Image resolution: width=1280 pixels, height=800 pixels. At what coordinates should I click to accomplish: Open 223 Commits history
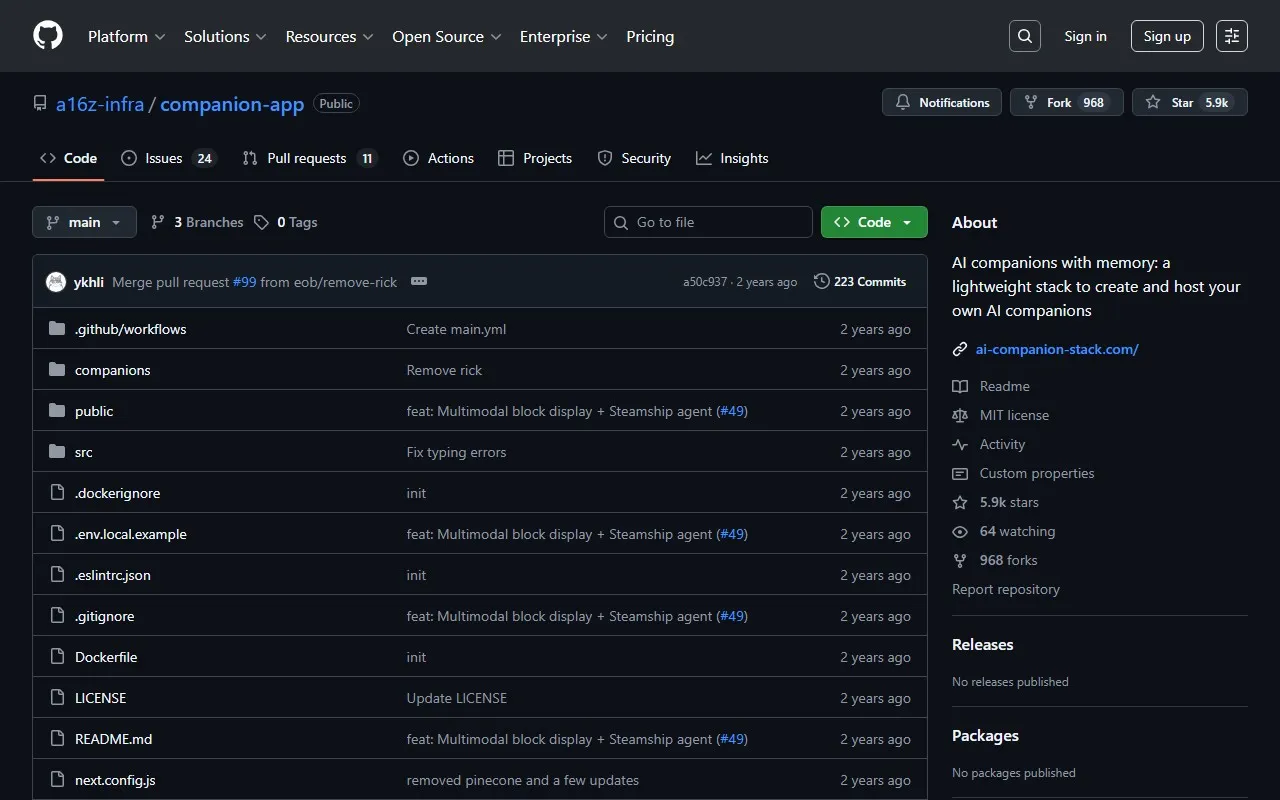860,282
